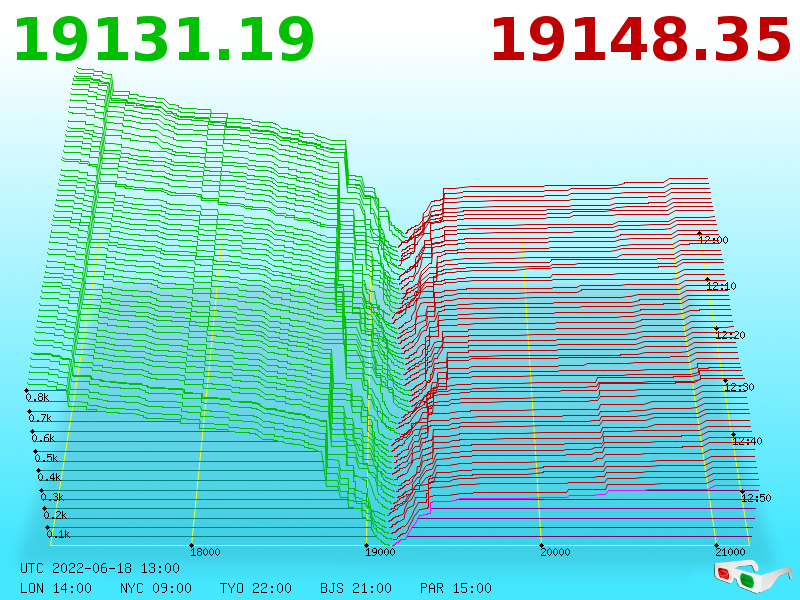Click the 21000 price axis label

pos(730,552)
